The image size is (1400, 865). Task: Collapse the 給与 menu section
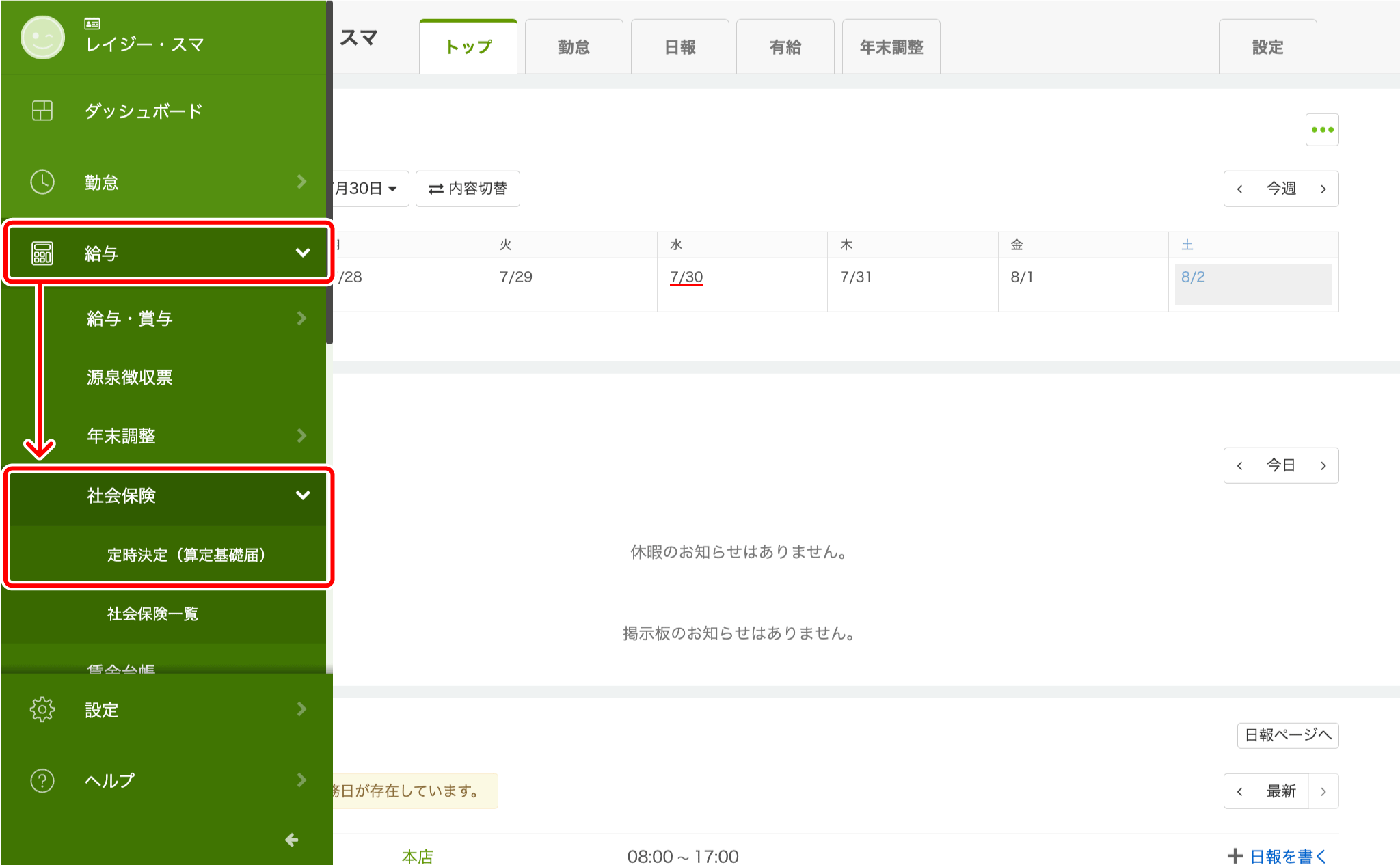pos(302,253)
